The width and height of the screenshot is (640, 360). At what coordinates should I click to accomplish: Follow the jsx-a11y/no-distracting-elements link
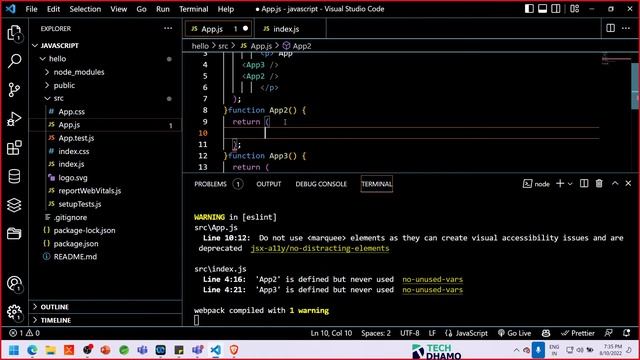320,248
